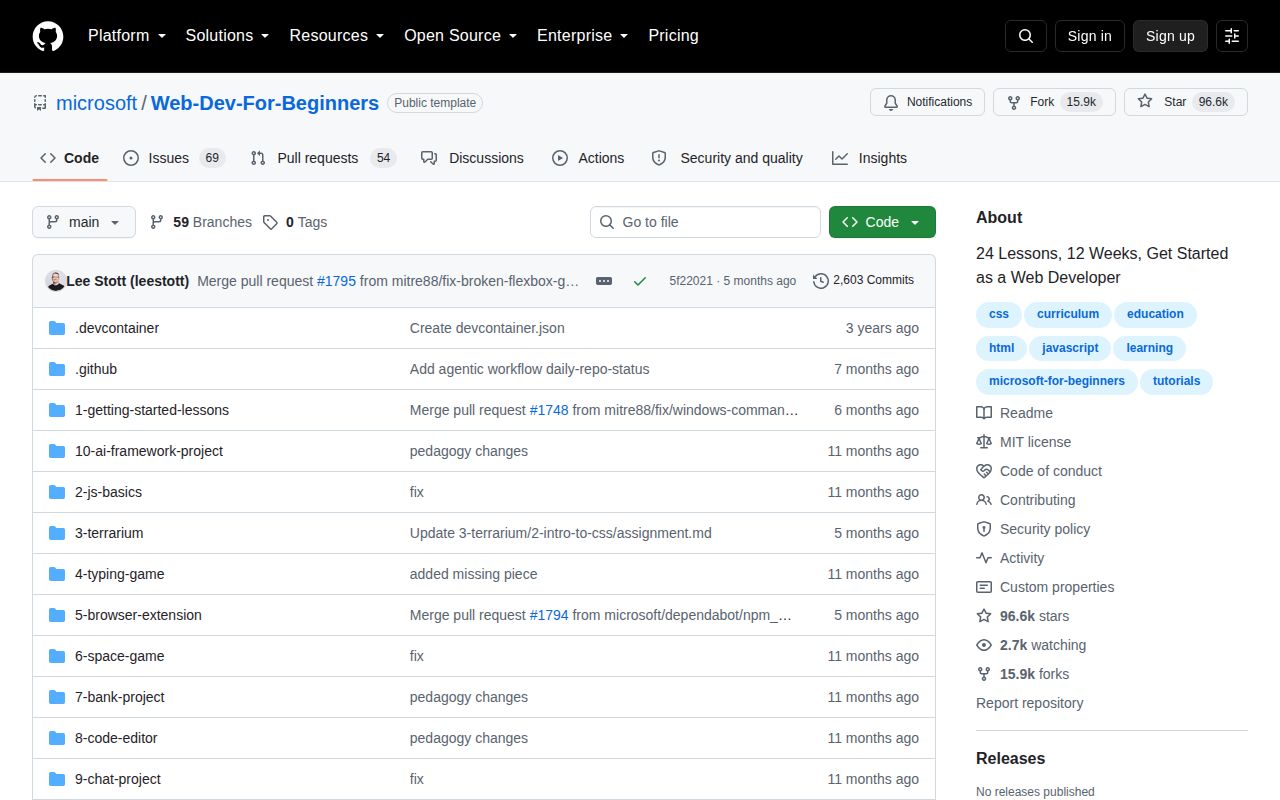Open the 2,603 Commits history link
The width and height of the screenshot is (1280, 800).
[863, 281]
